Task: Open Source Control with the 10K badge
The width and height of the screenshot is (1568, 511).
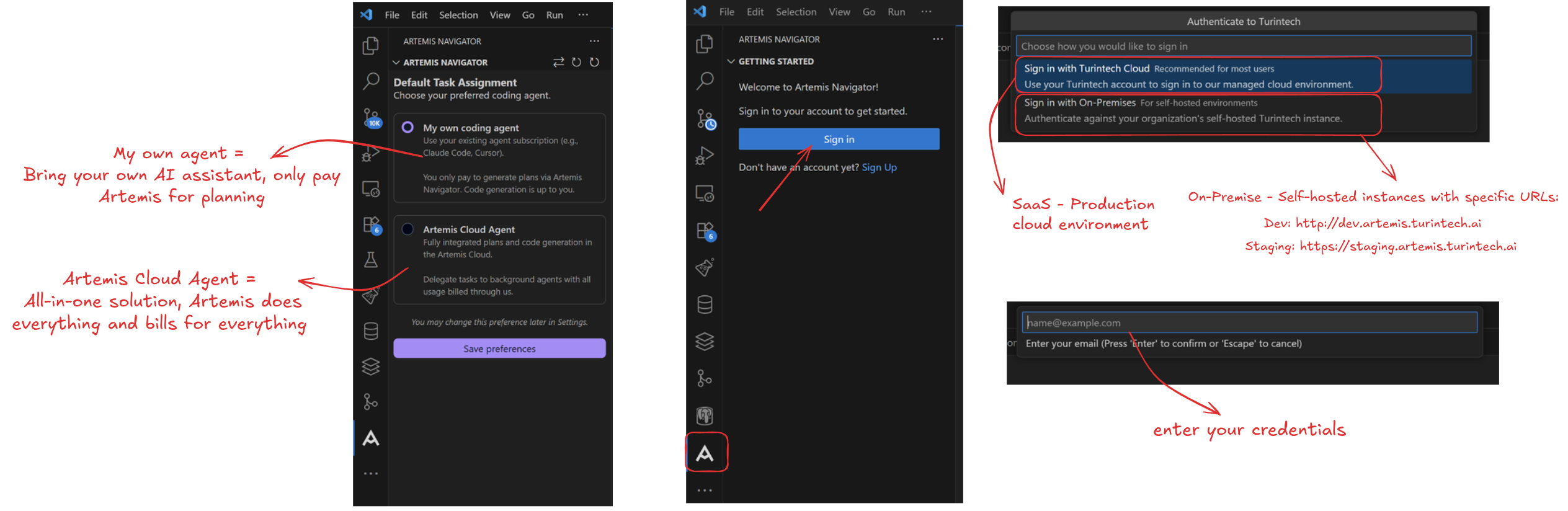Action: 371,117
